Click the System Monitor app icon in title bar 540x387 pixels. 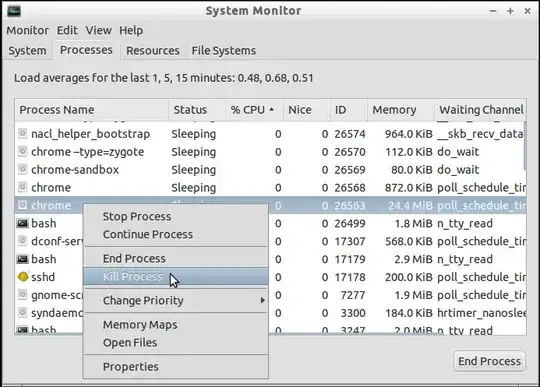point(13,11)
